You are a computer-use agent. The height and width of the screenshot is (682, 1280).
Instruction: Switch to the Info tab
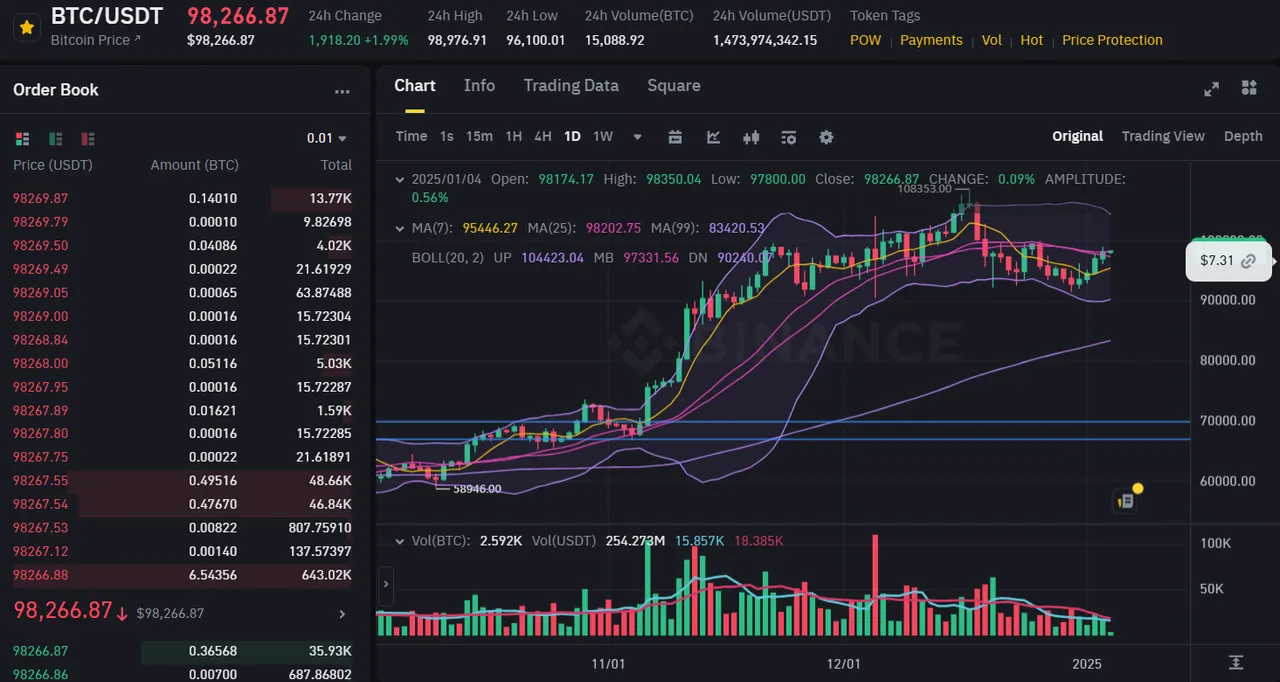(479, 85)
